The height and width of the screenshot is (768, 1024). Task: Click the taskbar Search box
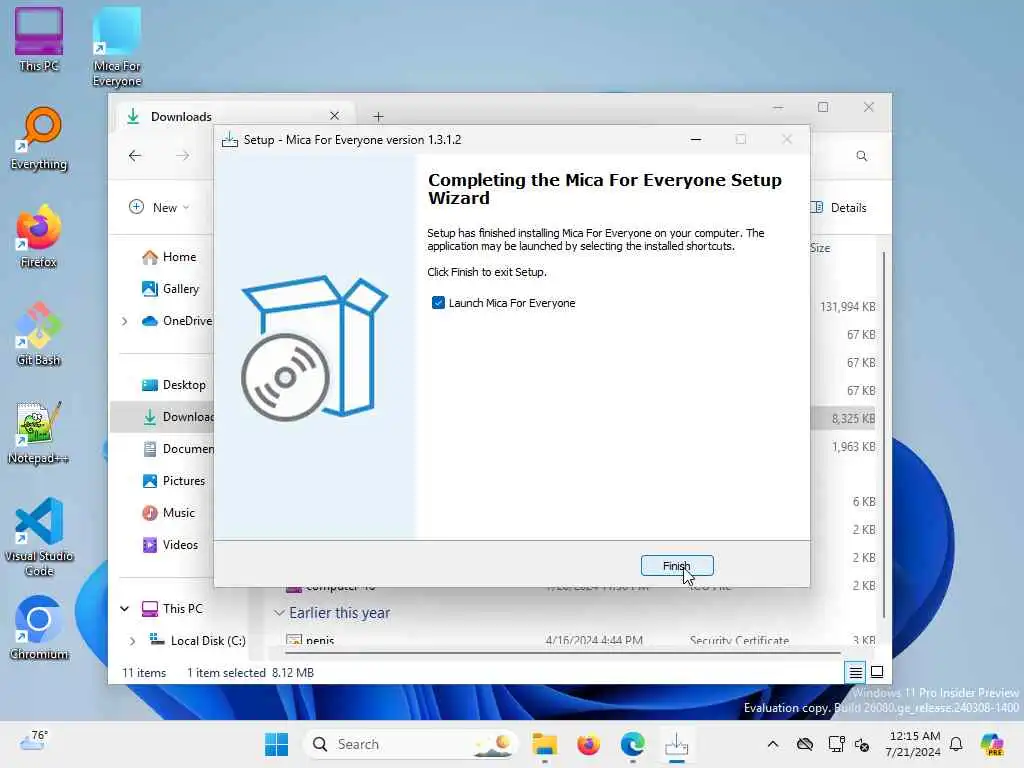pos(411,744)
